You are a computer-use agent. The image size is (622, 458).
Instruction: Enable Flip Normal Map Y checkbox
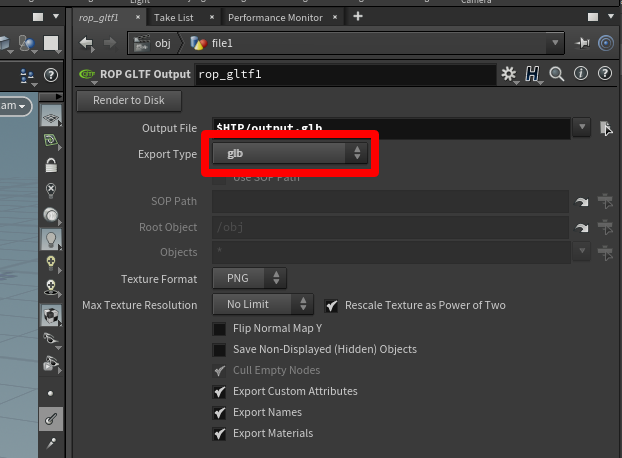click(x=219, y=329)
